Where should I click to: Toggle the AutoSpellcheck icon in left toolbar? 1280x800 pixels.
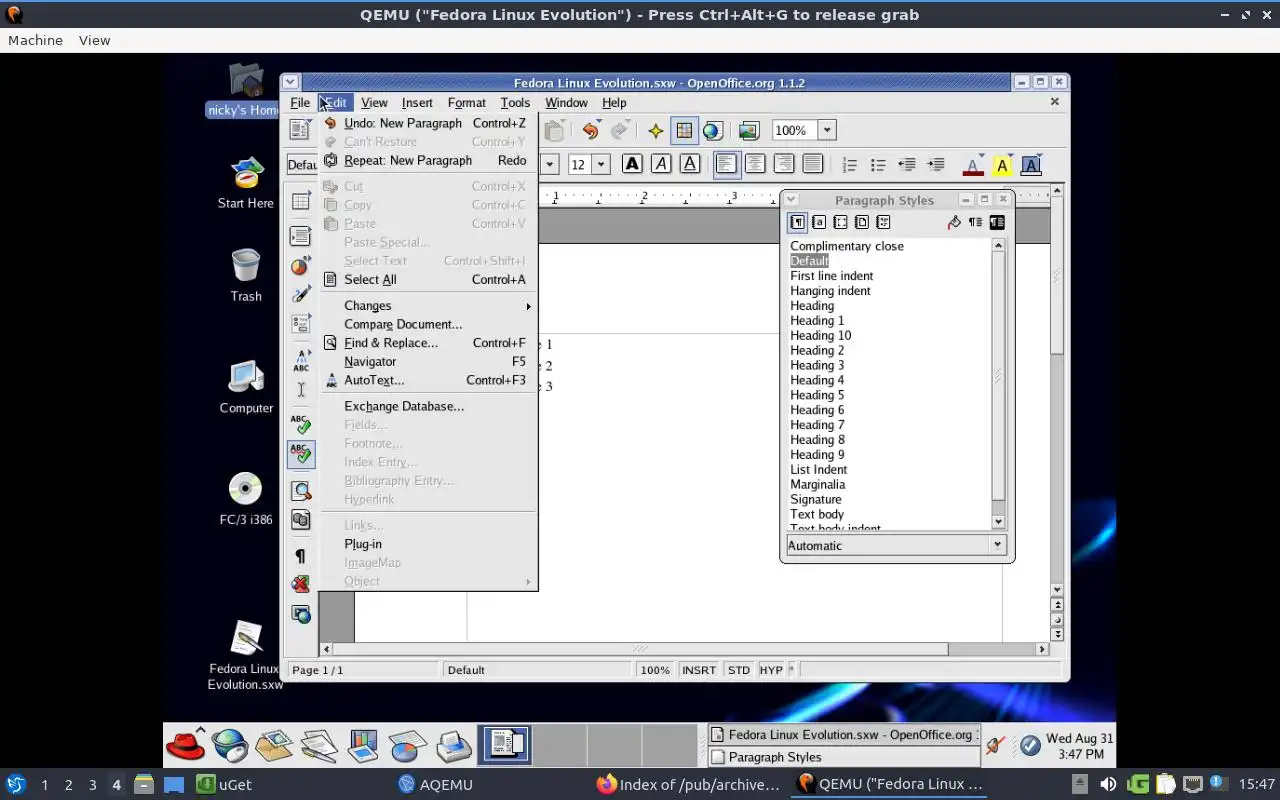click(301, 454)
